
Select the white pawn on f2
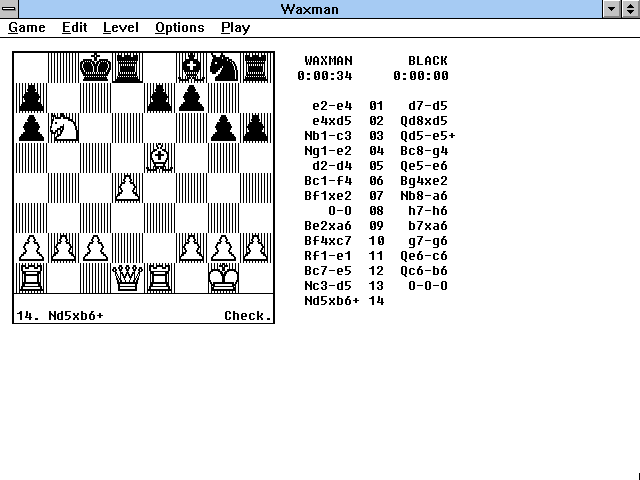(191, 248)
